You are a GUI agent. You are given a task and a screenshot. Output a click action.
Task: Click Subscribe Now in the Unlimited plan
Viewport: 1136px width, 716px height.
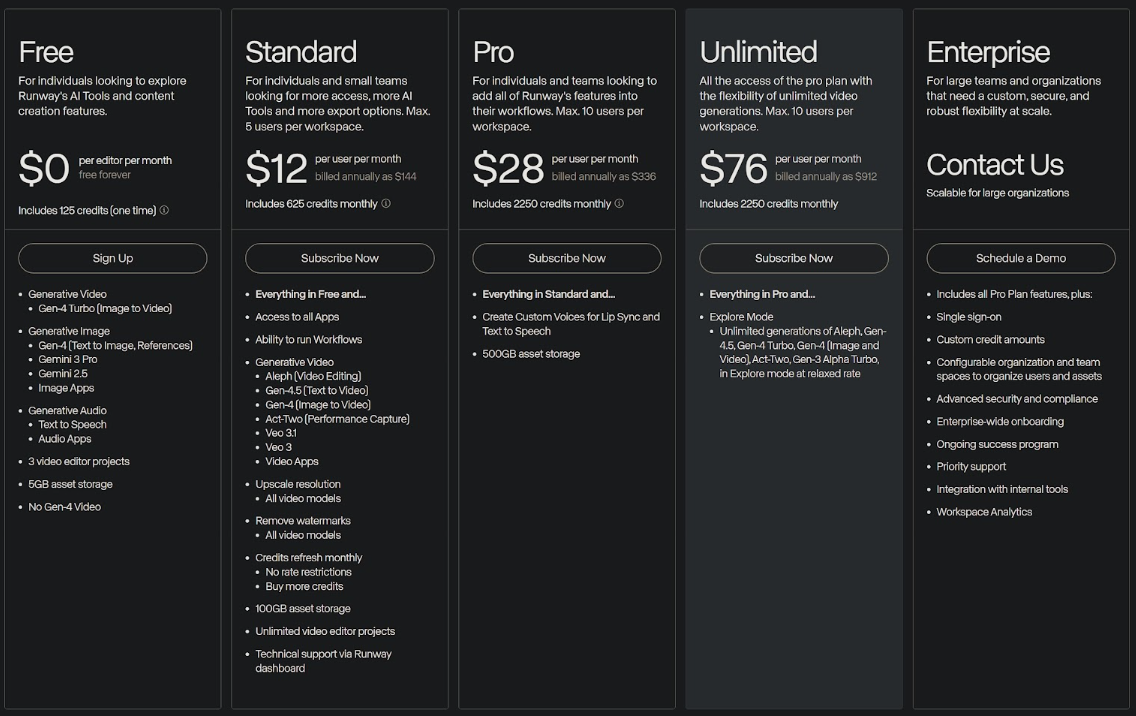pos(794,258)
